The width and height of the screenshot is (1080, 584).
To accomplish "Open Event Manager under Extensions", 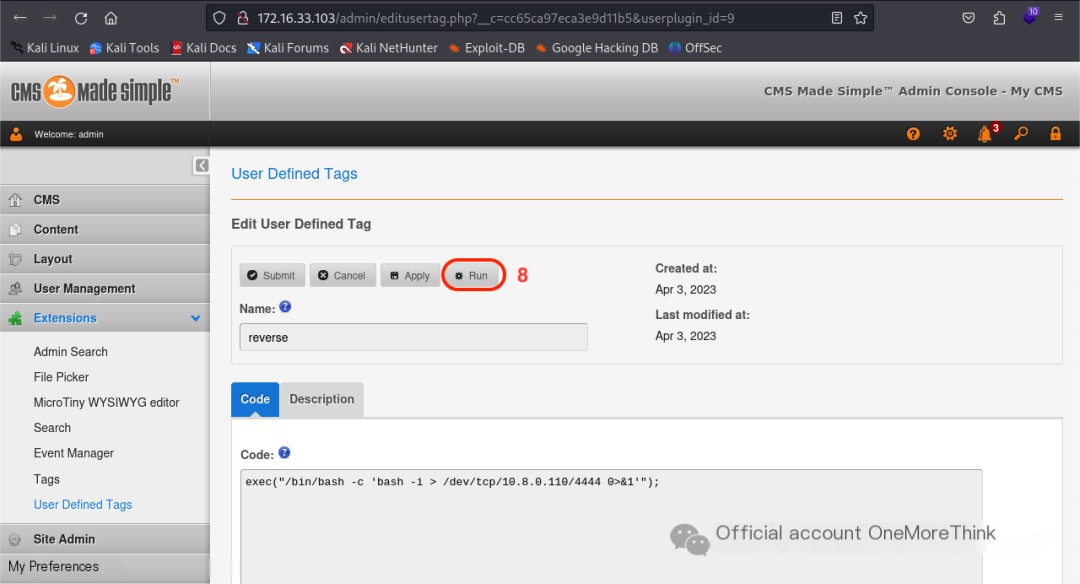I will (74, 454).
